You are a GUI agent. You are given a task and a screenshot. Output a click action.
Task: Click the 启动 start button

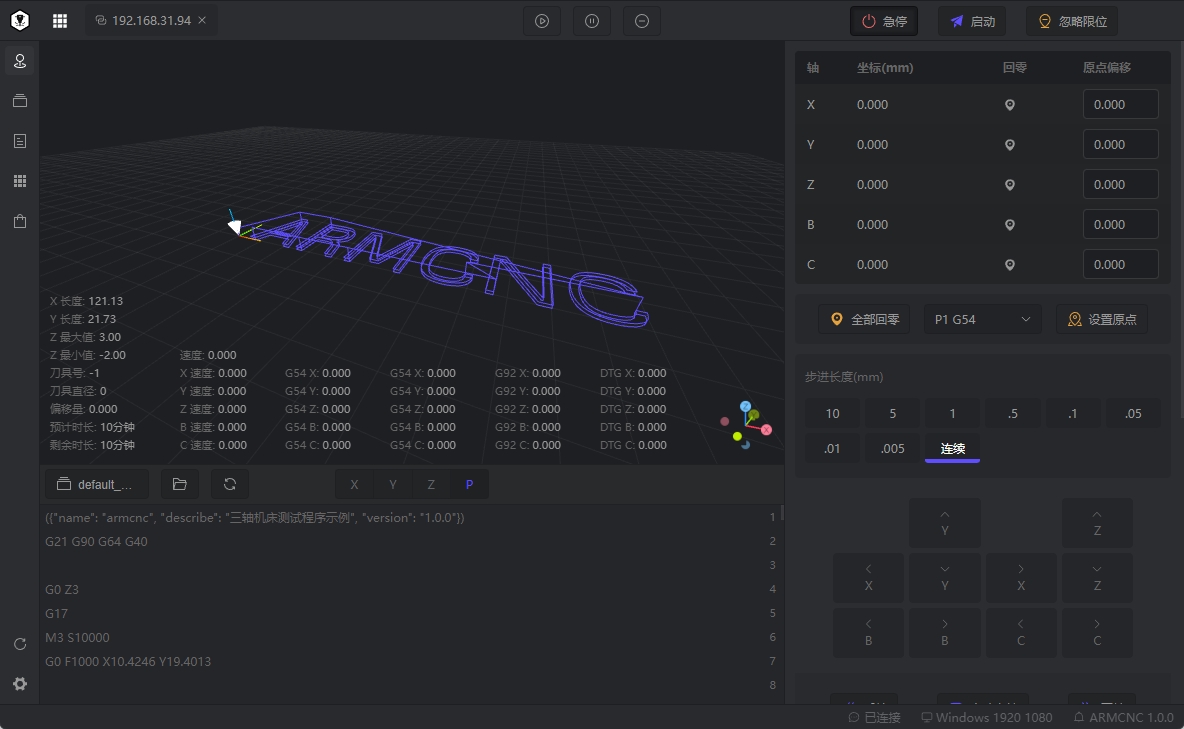973,21
